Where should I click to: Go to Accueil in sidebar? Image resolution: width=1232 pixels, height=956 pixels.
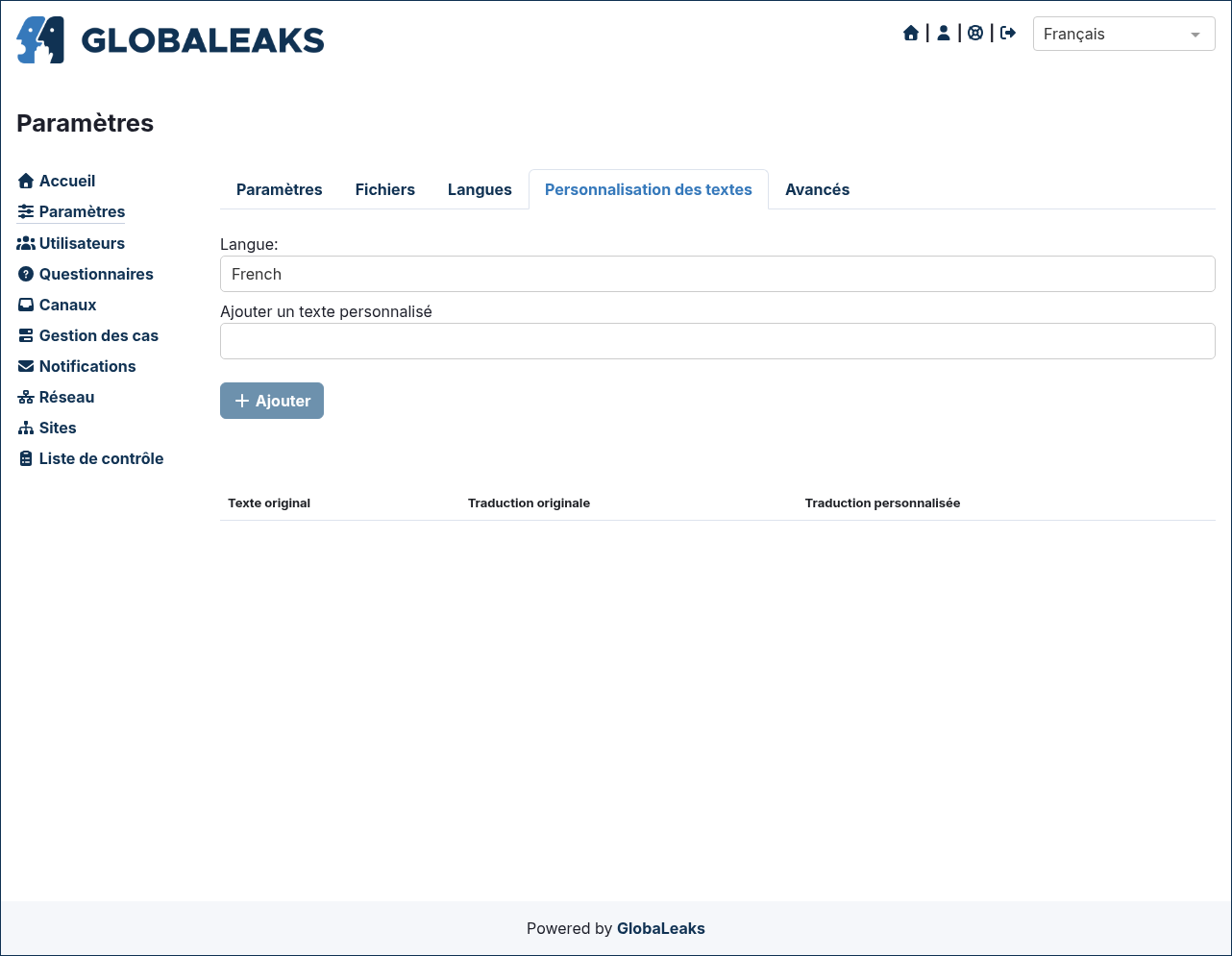(x=67, y=181)
